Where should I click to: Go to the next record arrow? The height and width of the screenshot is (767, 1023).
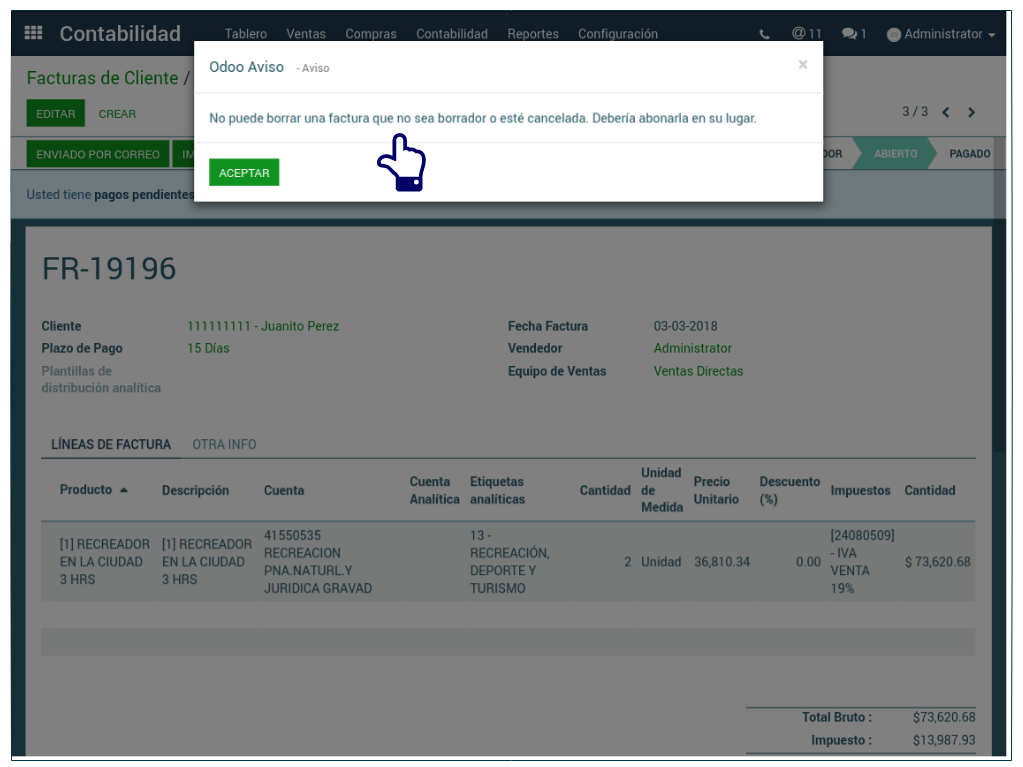pyautogui.click(x=971, y=113)
